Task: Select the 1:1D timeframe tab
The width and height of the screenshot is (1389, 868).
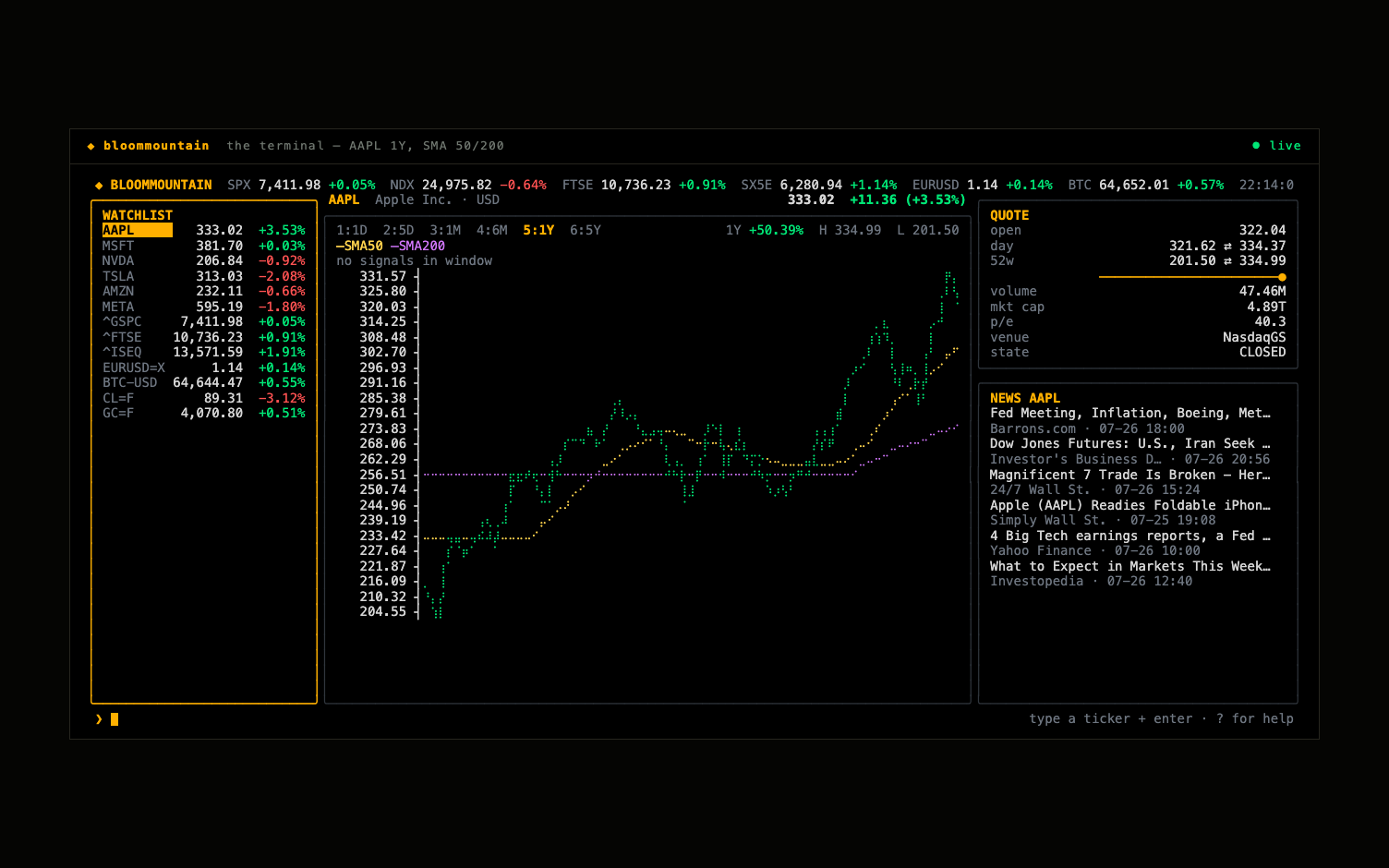Action: point(352,230)
